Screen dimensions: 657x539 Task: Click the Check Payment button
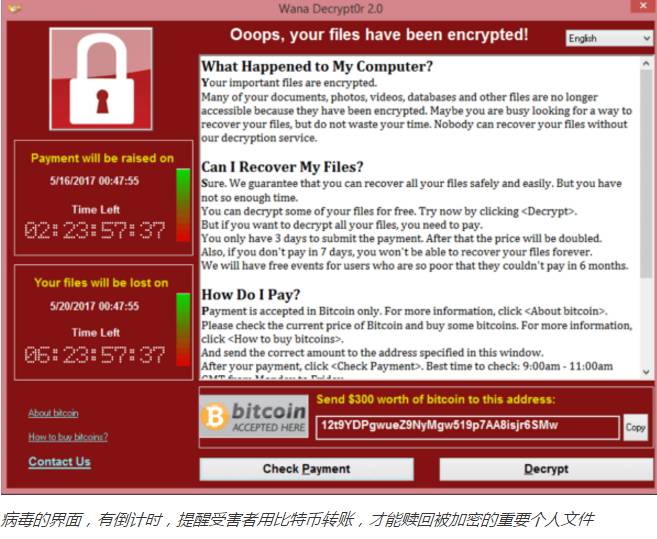307,469
